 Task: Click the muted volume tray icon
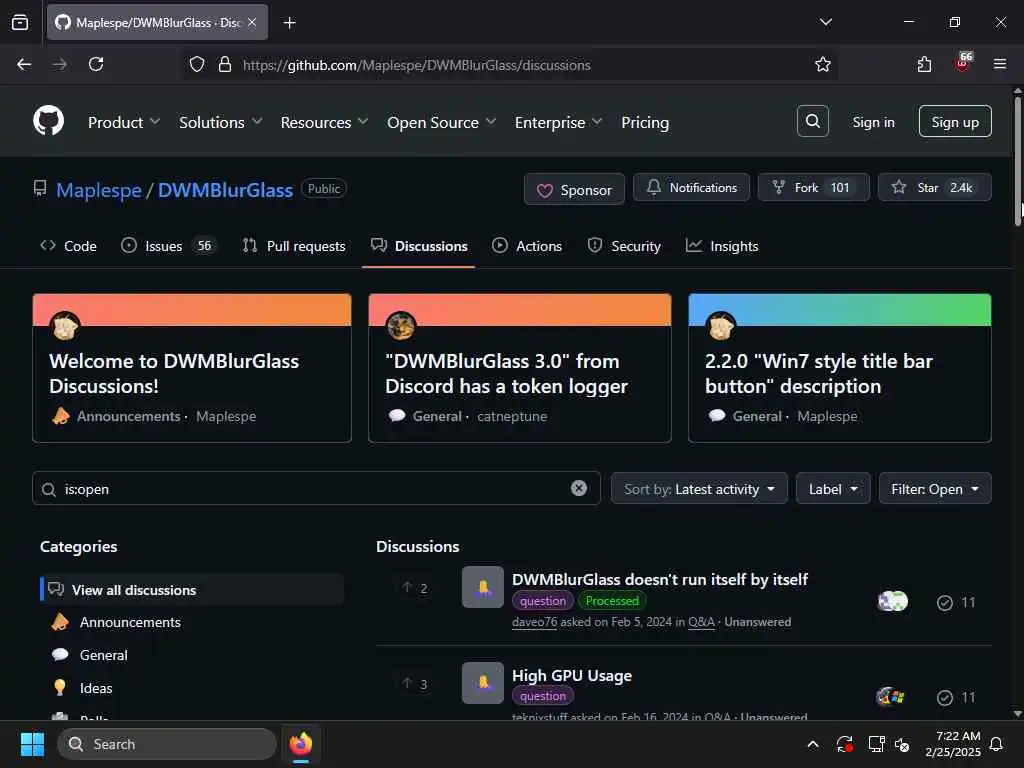(902, 744)
